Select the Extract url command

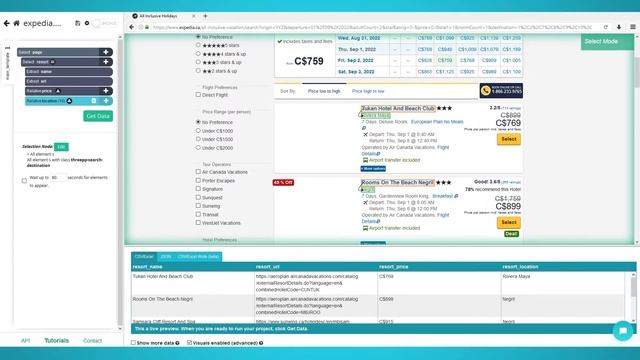tap(69, 81)
